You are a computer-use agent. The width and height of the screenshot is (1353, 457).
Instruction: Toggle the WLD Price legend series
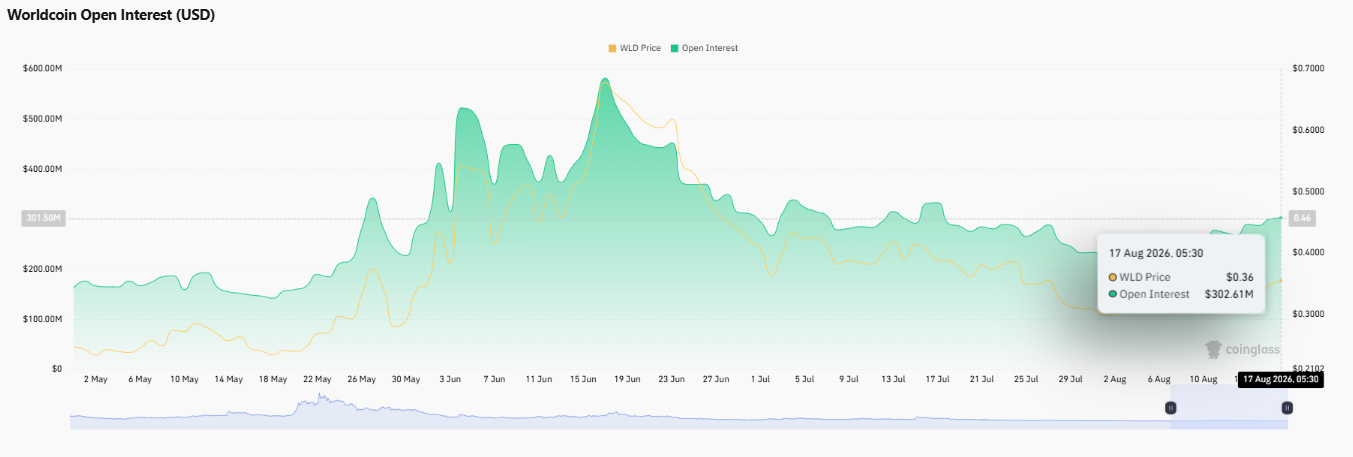click(x=634, y=48)
